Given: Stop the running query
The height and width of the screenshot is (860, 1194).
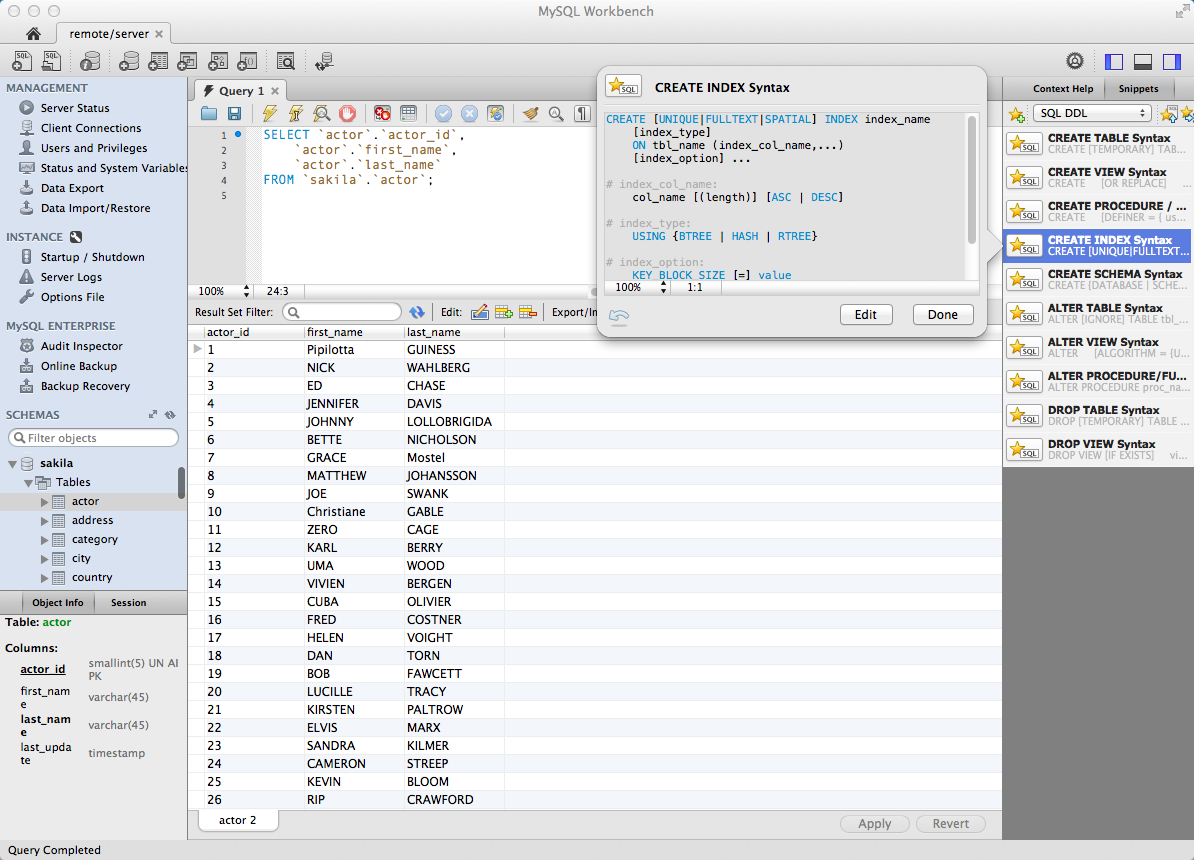Looking at the screenshot, I should click(x=347, y=113).
